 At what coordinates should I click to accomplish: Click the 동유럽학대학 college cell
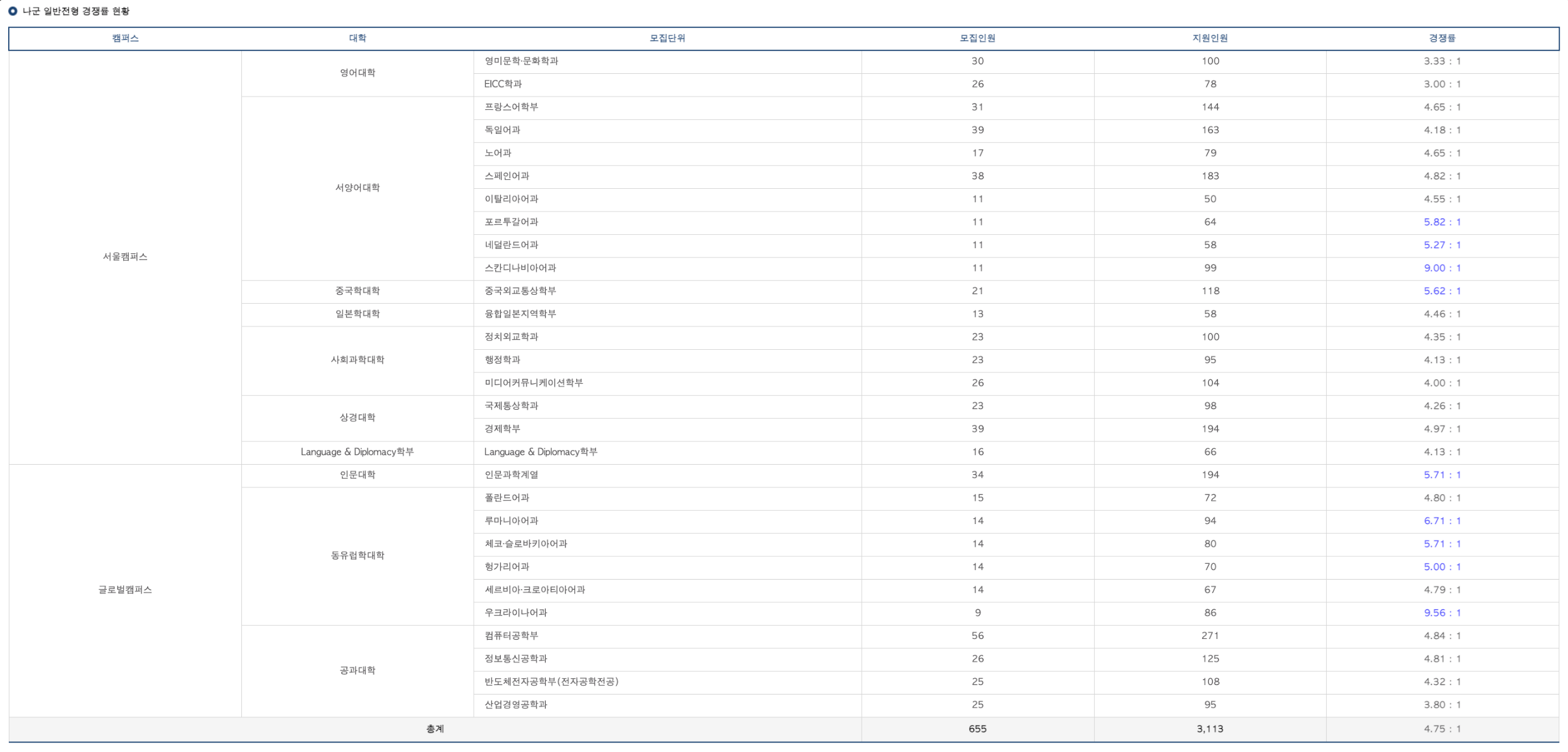click(358, 556)
